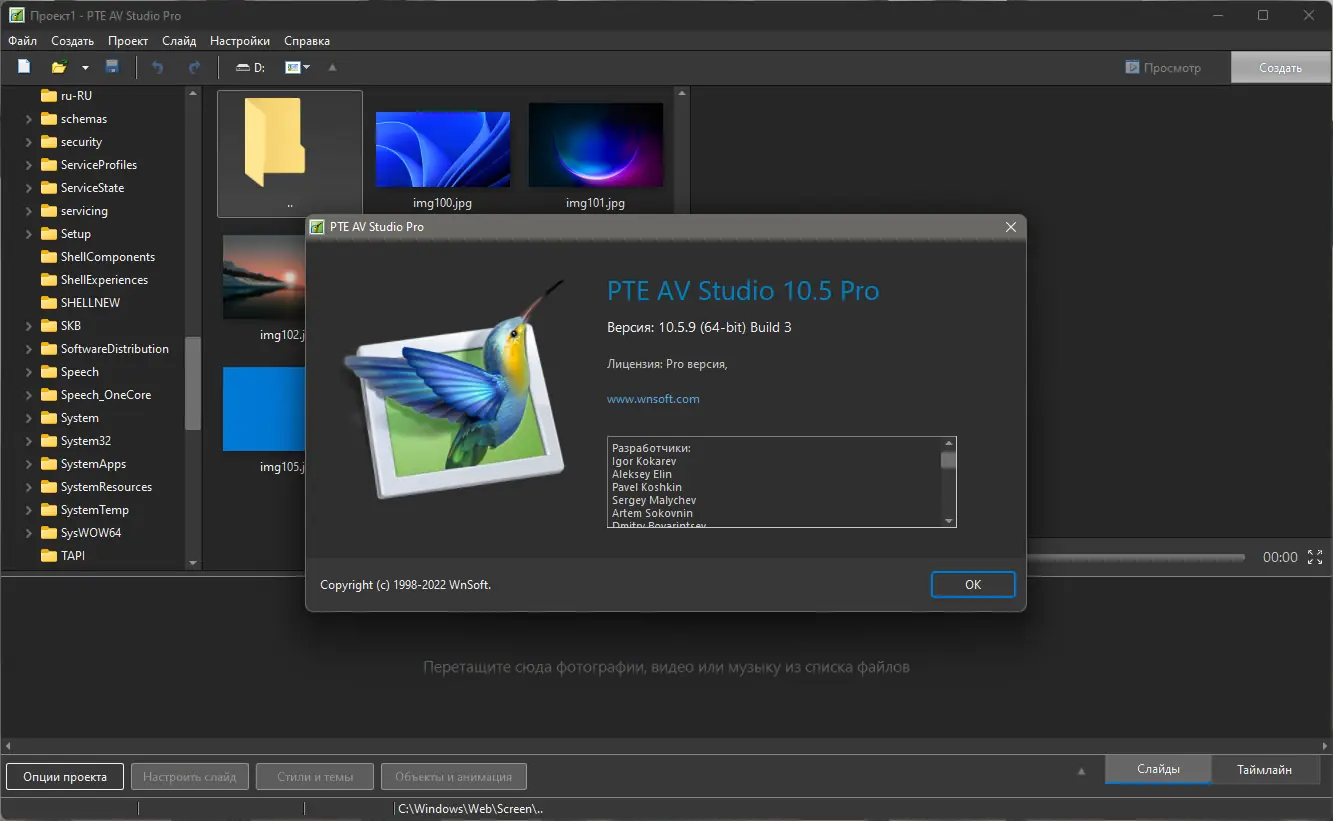Toggle fullscreen preview icon next to 00:00

click(1315, 557)
